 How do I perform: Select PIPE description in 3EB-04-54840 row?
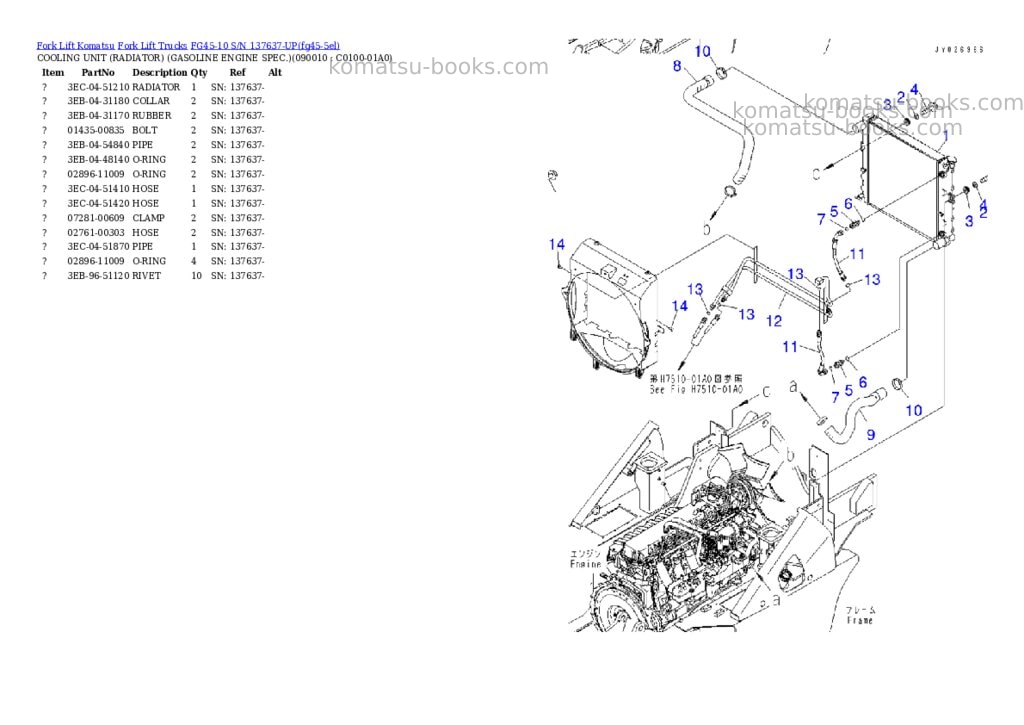click(142, 145)
